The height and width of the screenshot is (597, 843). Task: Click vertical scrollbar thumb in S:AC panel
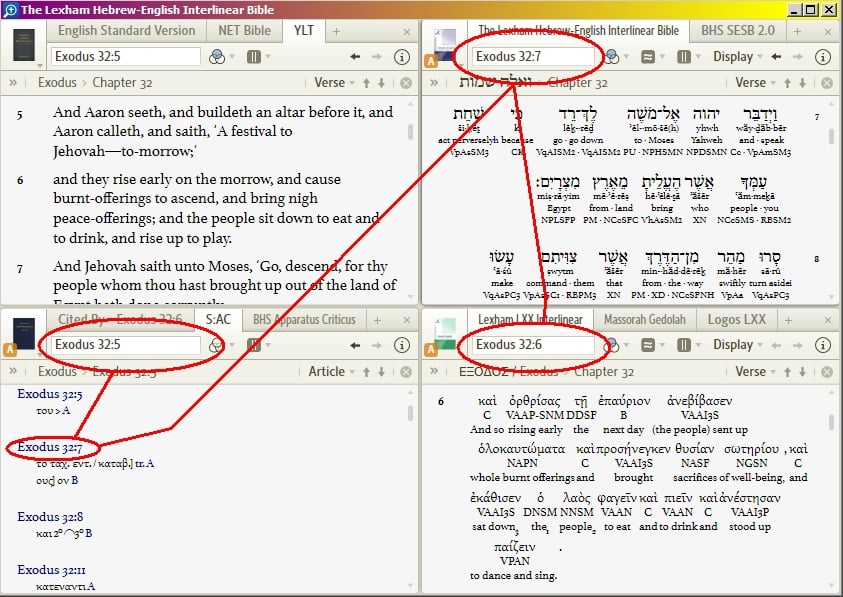point(410,413)
